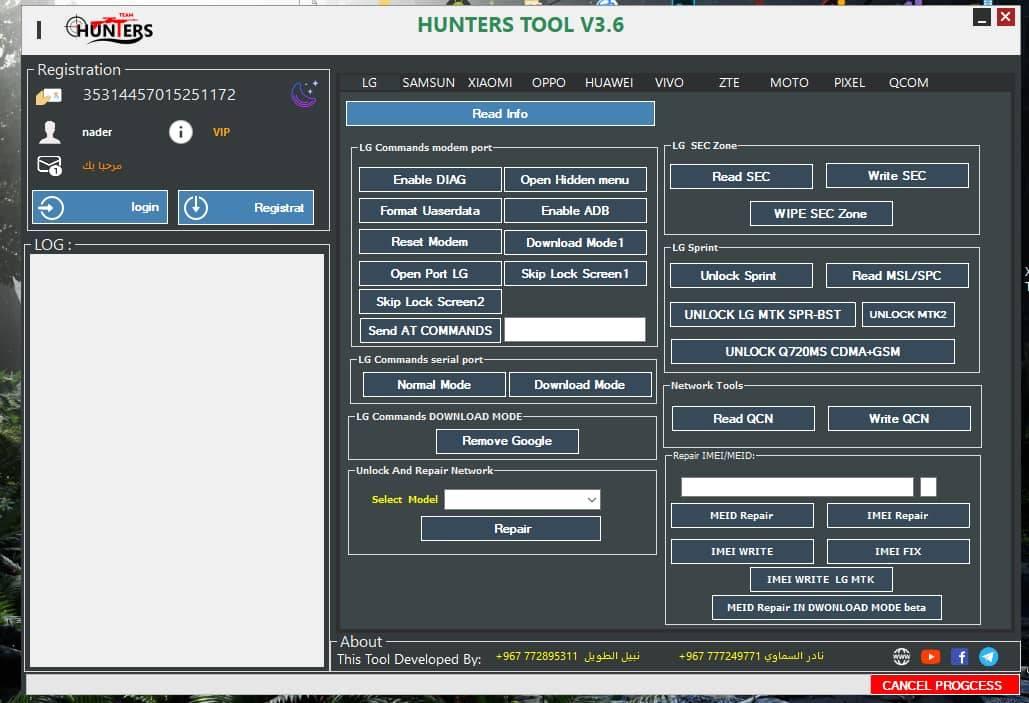The image size is (1029, 703).
Task: Minimize the Hunters Tool window
Action: pyautogui.click(x=982, y=18)
